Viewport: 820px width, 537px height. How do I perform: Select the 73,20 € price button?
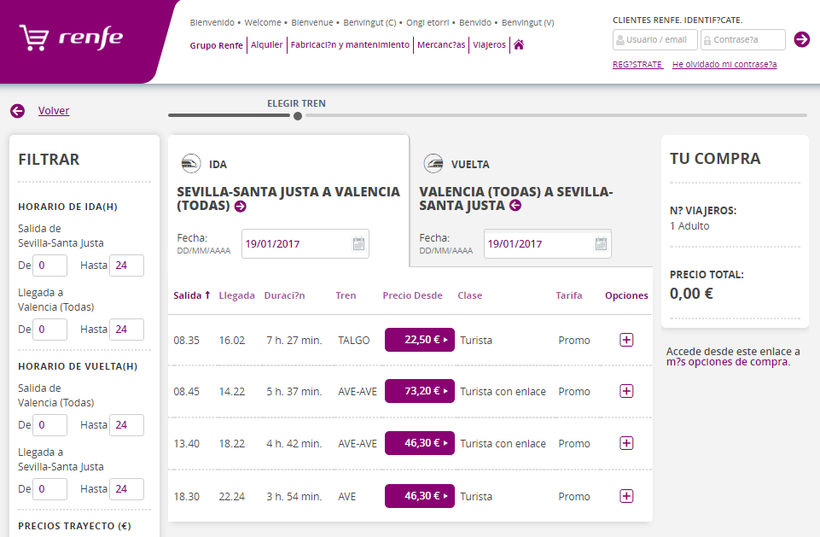(419, 391)
